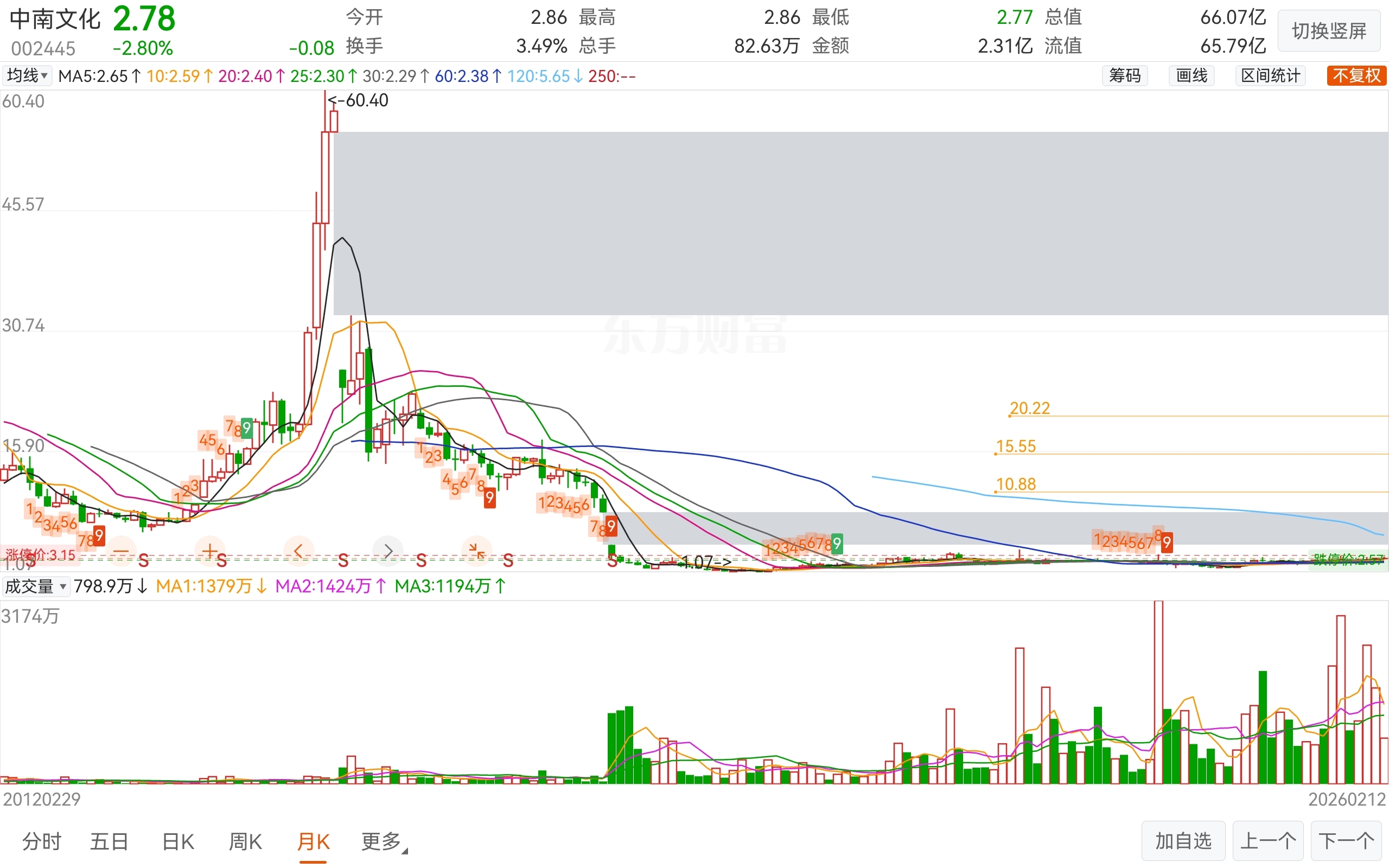Toggle the 不复权 adjustment button

1356,76
